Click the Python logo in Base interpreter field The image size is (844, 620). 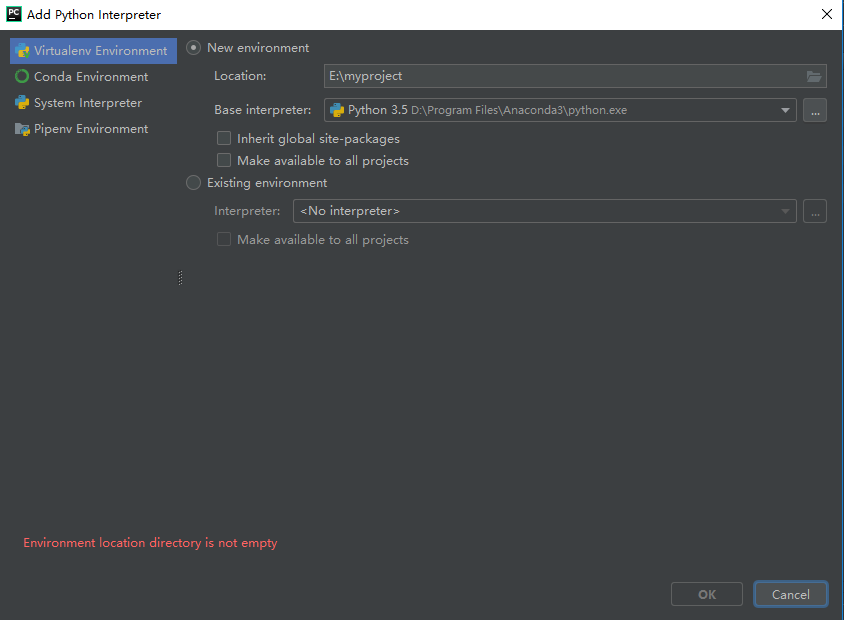337,110
